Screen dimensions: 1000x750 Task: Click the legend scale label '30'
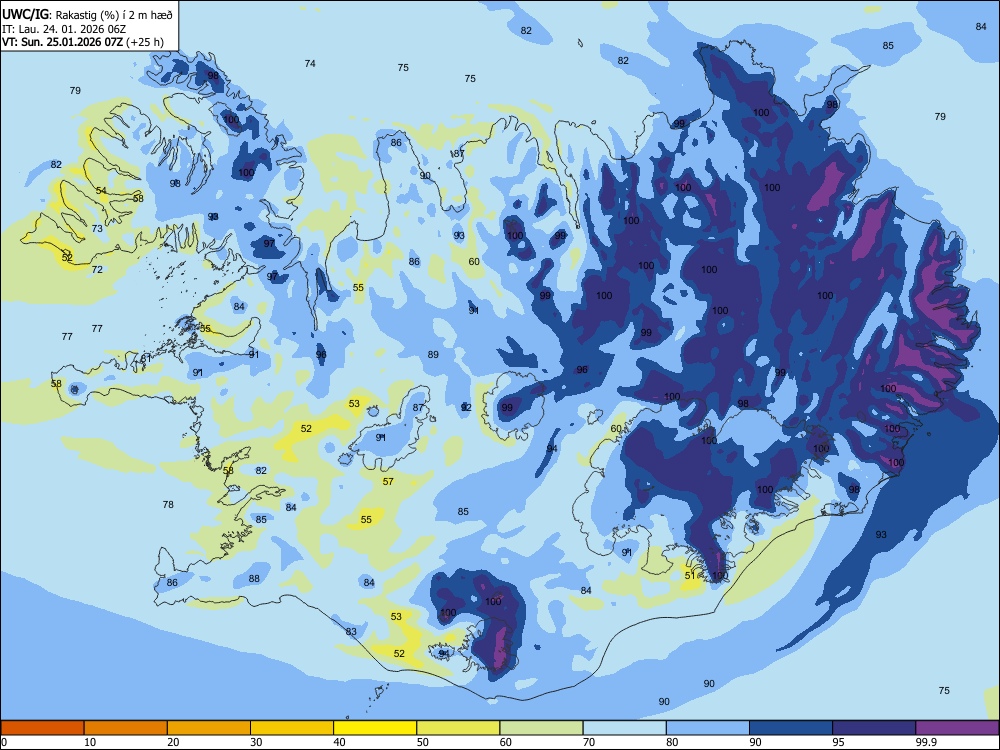pos(256,742)
